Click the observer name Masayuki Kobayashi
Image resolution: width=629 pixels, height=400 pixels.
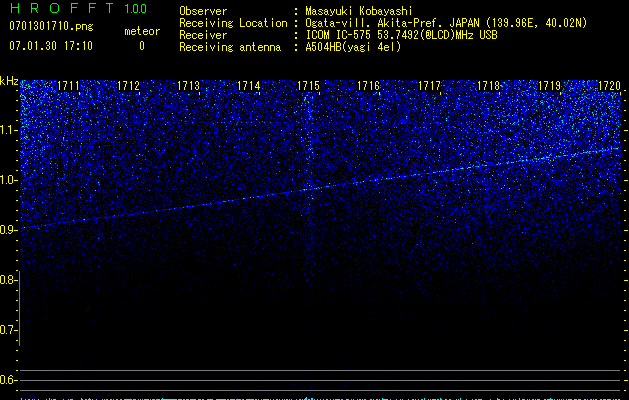pos(359,11)
